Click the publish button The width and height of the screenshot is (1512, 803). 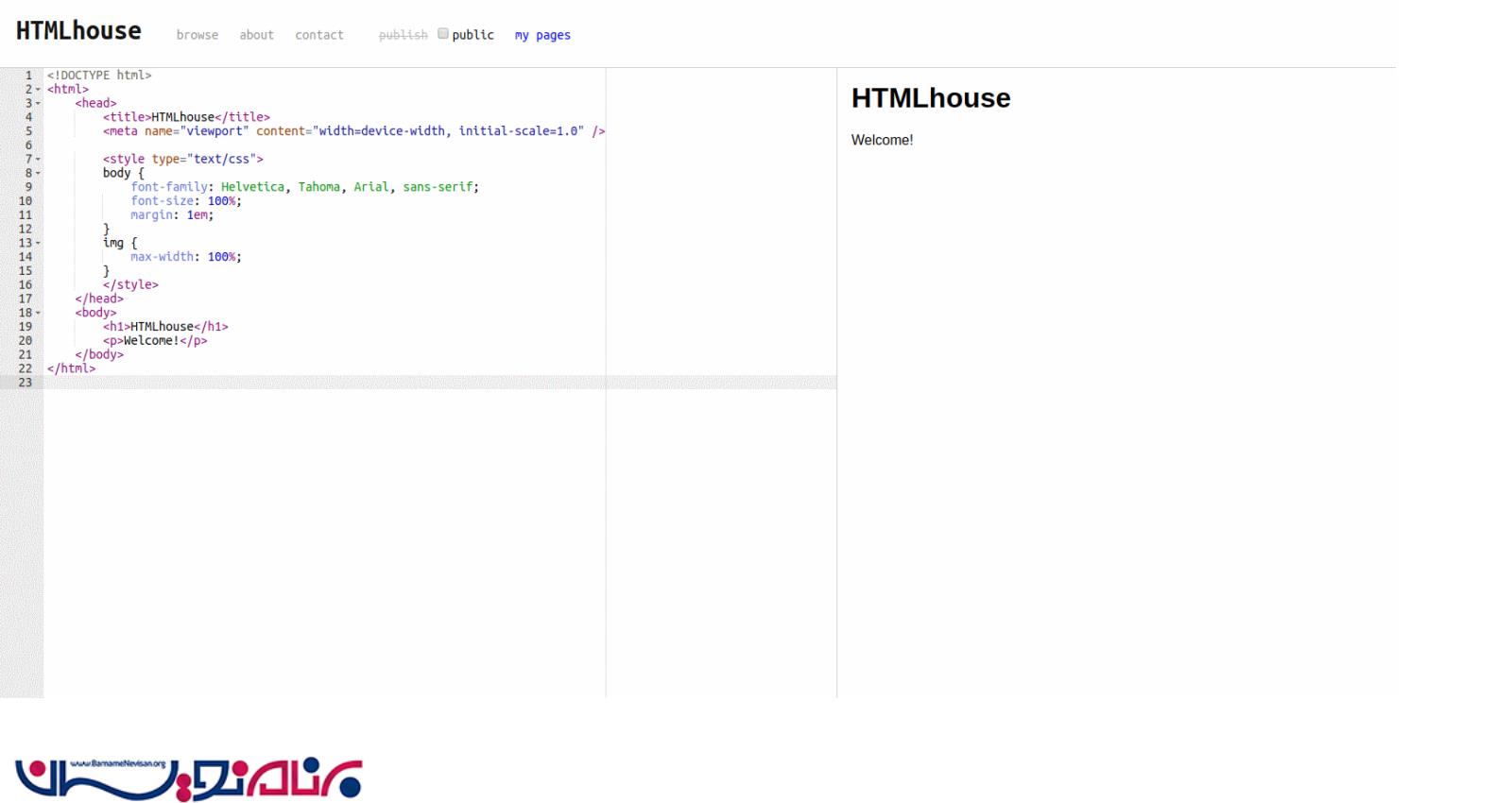tap(403, 35)
